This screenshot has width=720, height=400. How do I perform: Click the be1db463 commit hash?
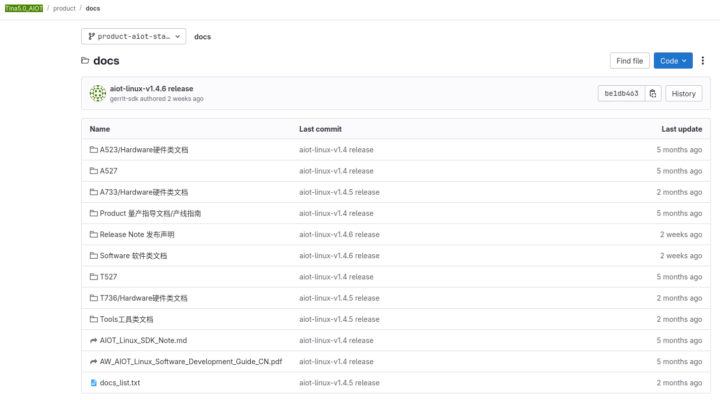tap(620, 93)
